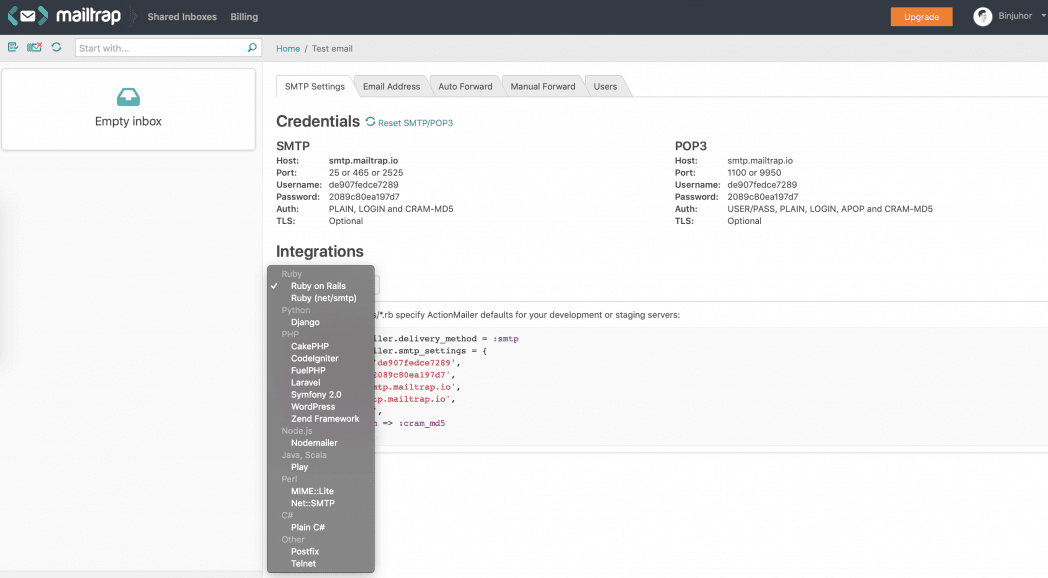Click POP3 host value smtp.mailtrap.io
1048x578 pixels.
point(760,160)
